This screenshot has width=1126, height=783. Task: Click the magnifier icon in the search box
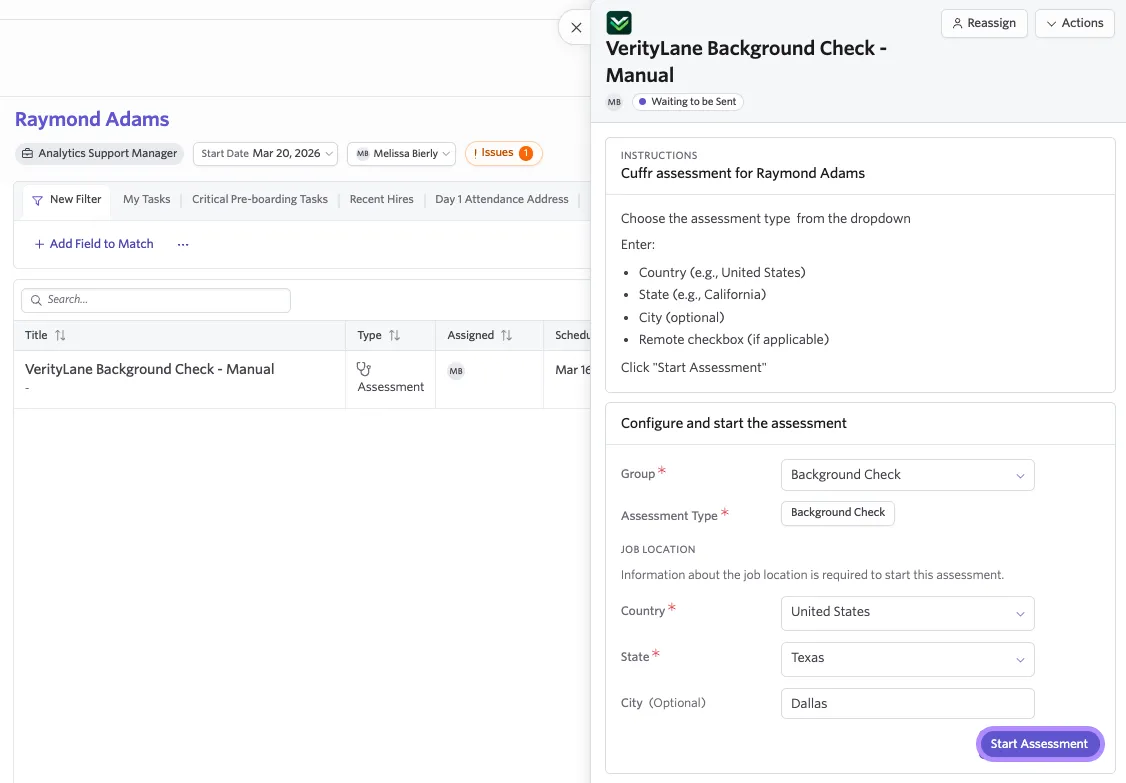36,300
